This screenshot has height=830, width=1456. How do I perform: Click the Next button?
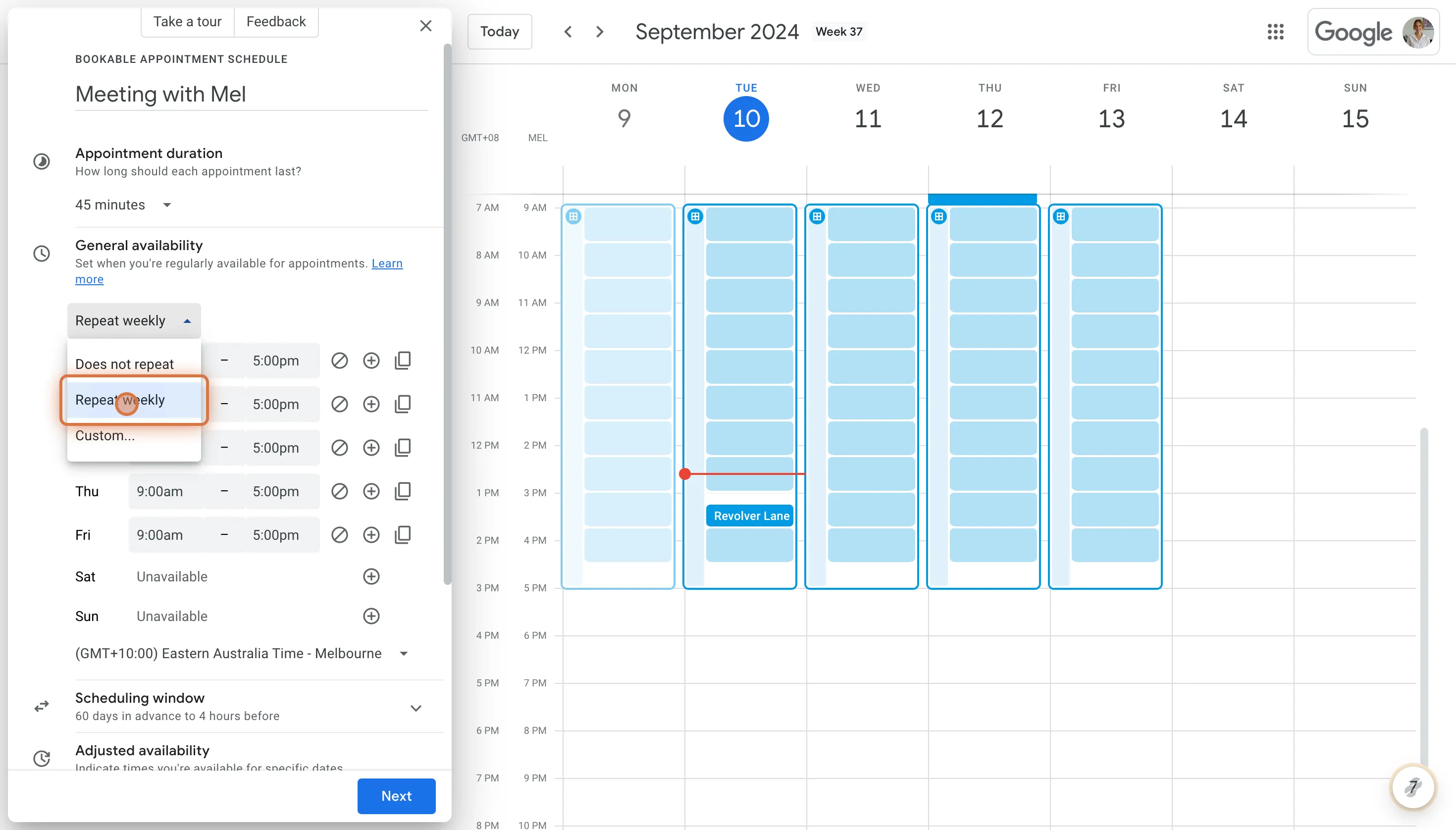(396, 796)
